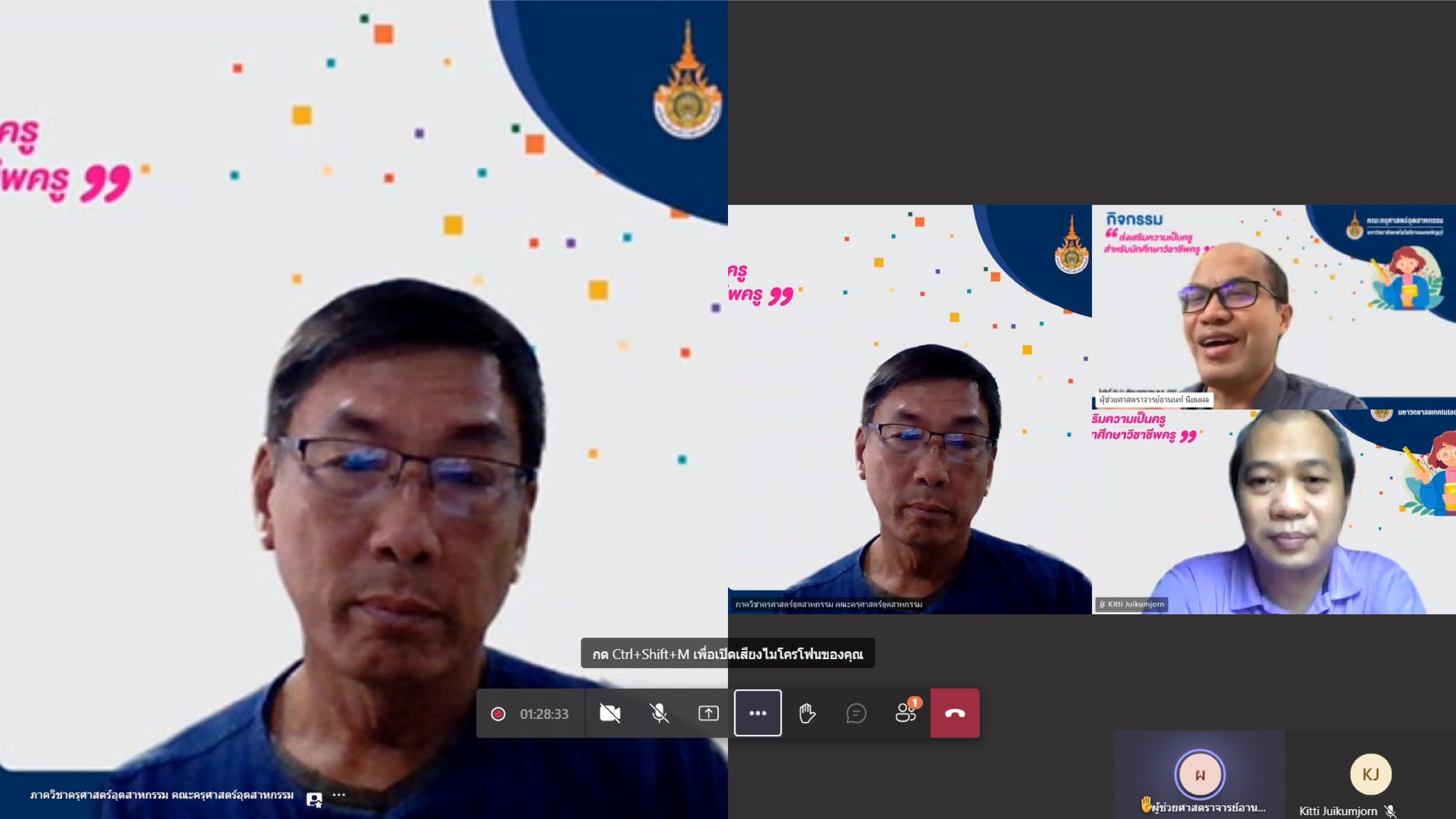Screen dimensions: 1456x819
Task: Select the smiling bald man's video tile
Action: tap(1274, 307)
